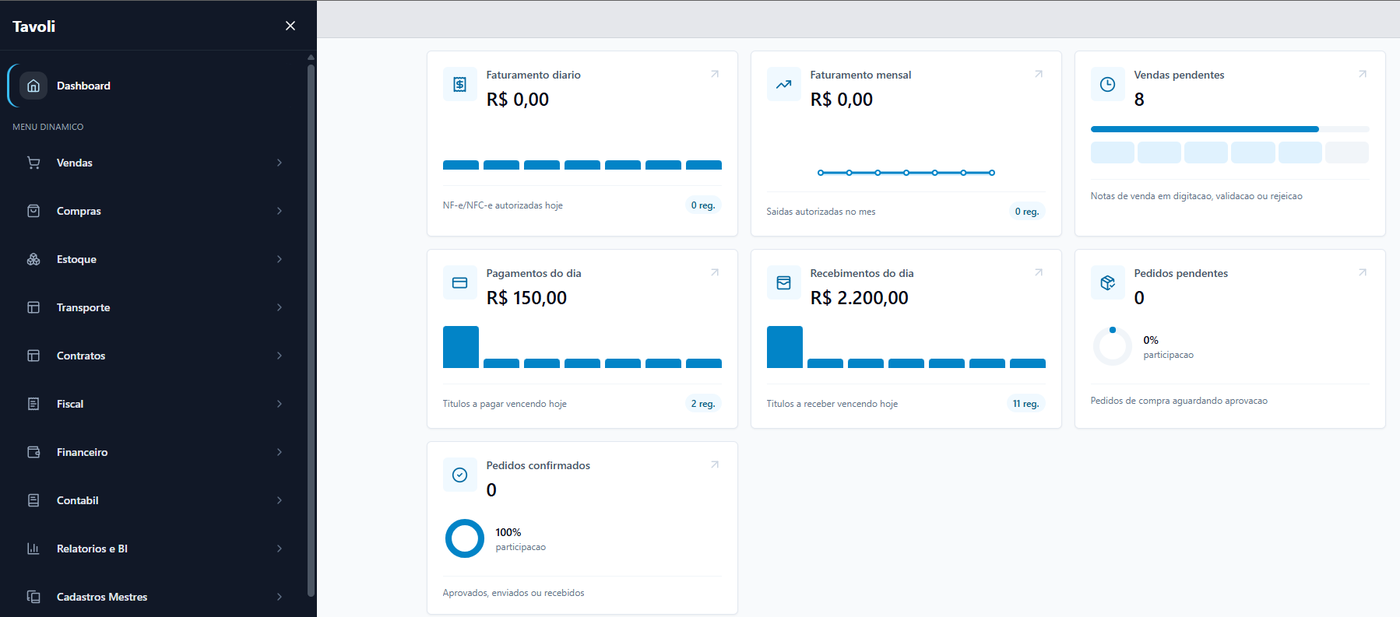Open the Financeiro menu label
Viewport: 1400px width, 617px height.
click(82, 452)
